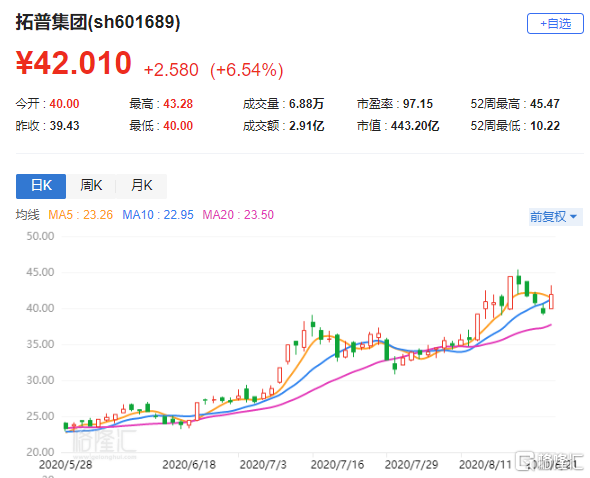The width and height of the screenshot is (590, 478).
Task: Click the stock title 拓普集团(sh601689)
Action: 98,22
